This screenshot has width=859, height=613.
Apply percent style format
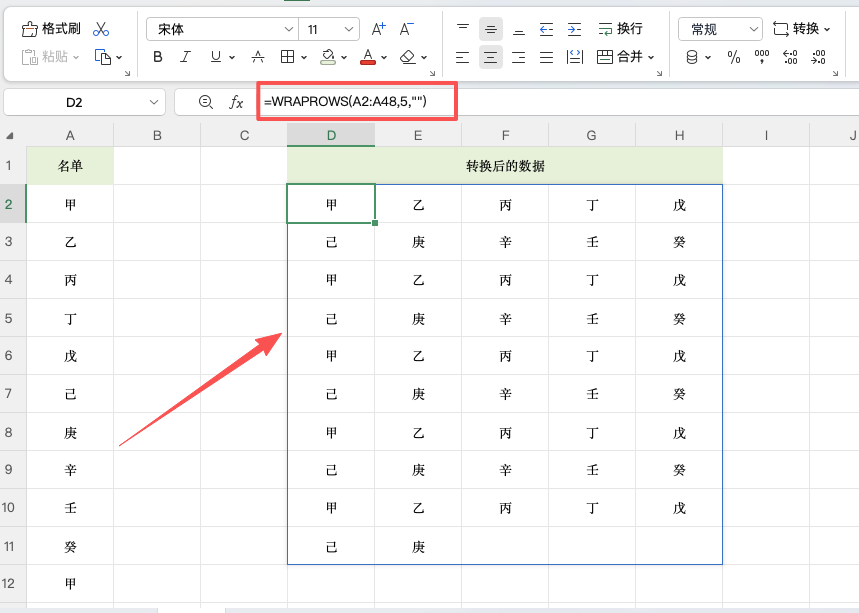coord(734,57)
